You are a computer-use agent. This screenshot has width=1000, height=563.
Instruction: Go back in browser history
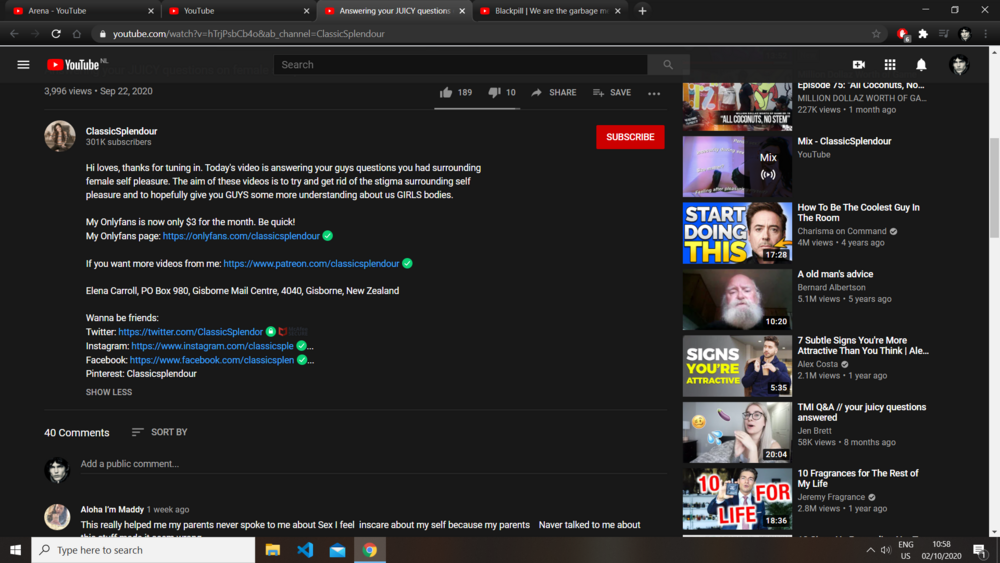point(14,34)
